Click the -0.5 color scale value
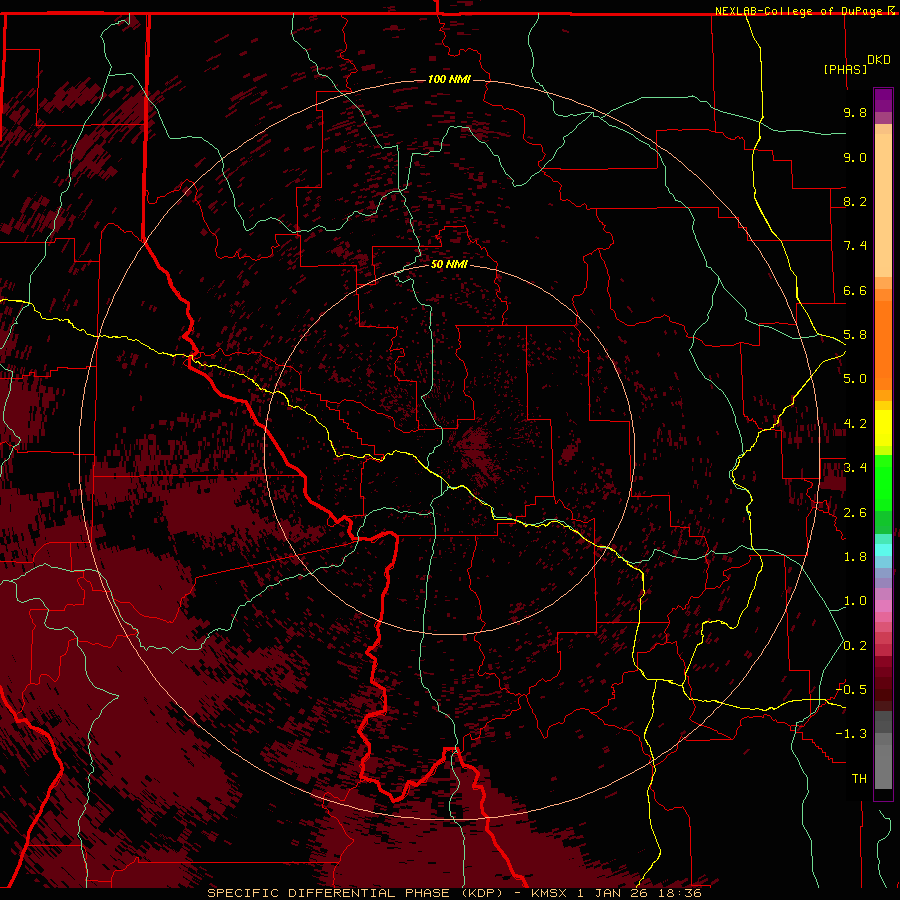The height and width of the screenshot is (900, 900). pos(851,690)
